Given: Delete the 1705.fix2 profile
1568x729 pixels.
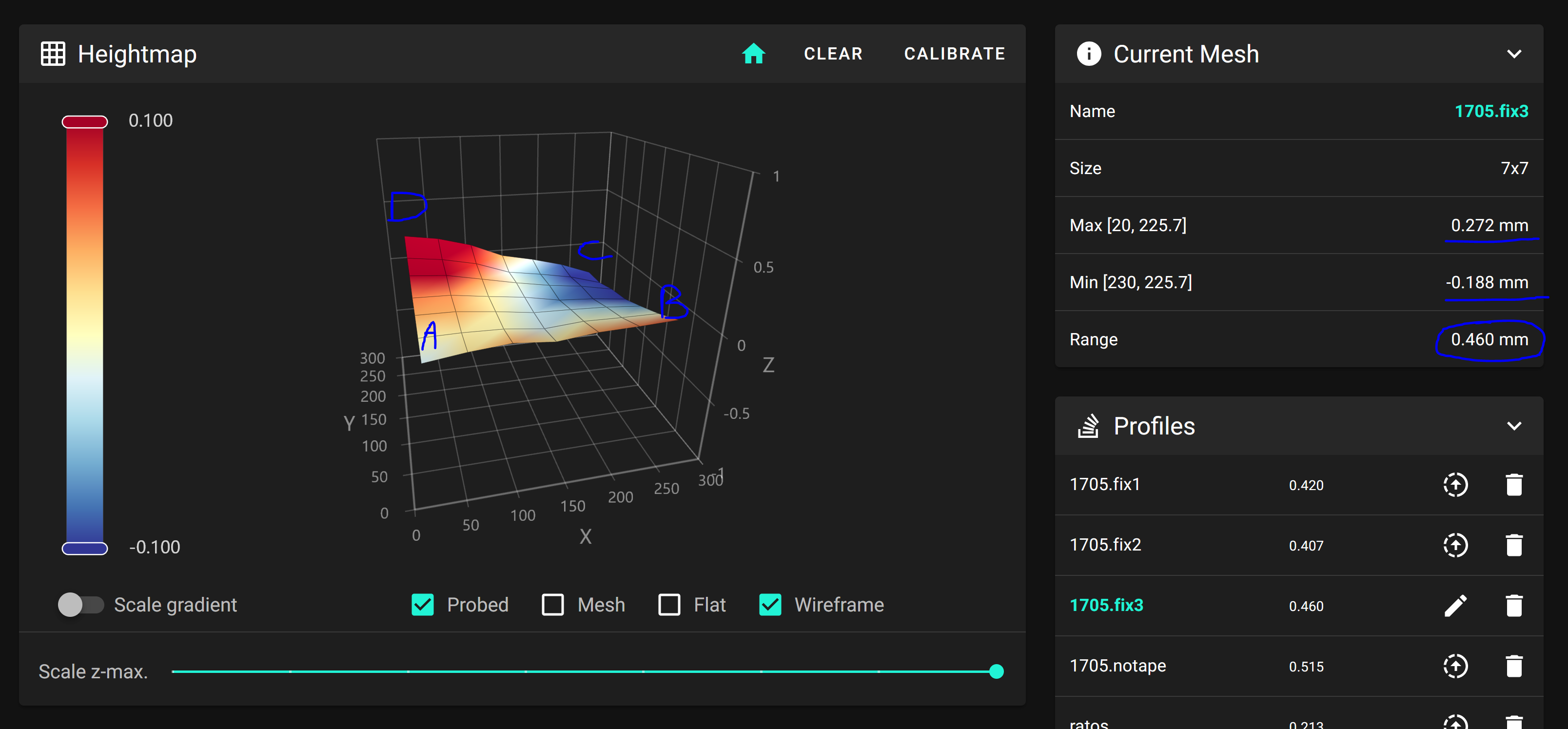Looking at the screenshot, I should pyautogui.click(x=1514, y=545).
